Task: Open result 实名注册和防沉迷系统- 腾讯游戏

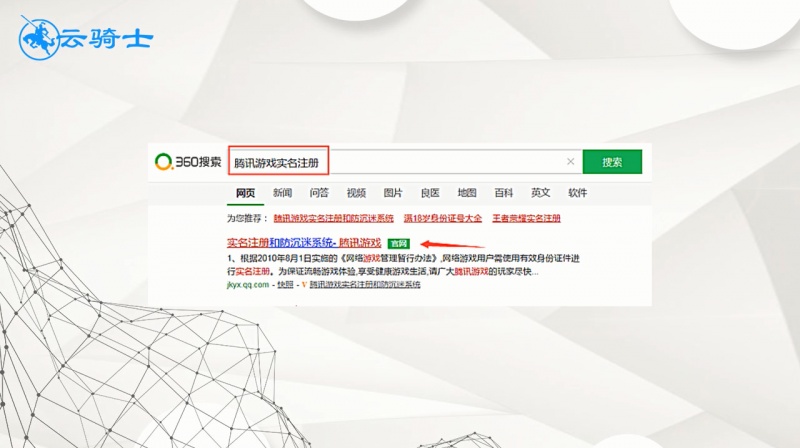Action: tap(304, 243)
